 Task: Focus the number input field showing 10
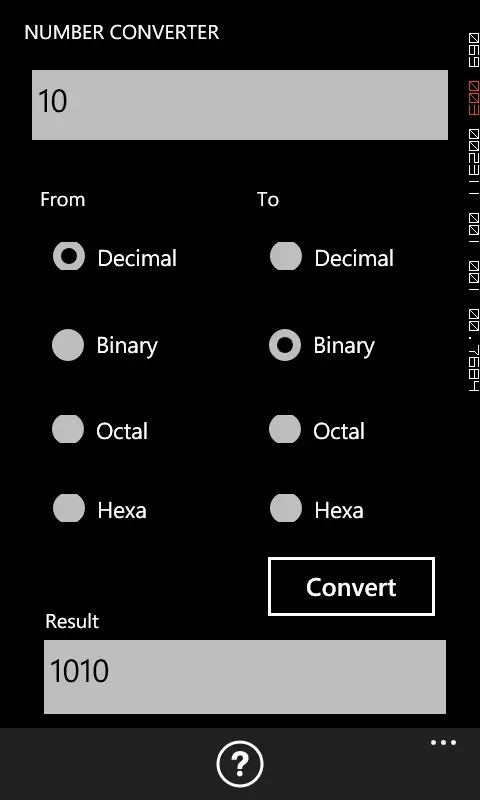pos(240,105)
